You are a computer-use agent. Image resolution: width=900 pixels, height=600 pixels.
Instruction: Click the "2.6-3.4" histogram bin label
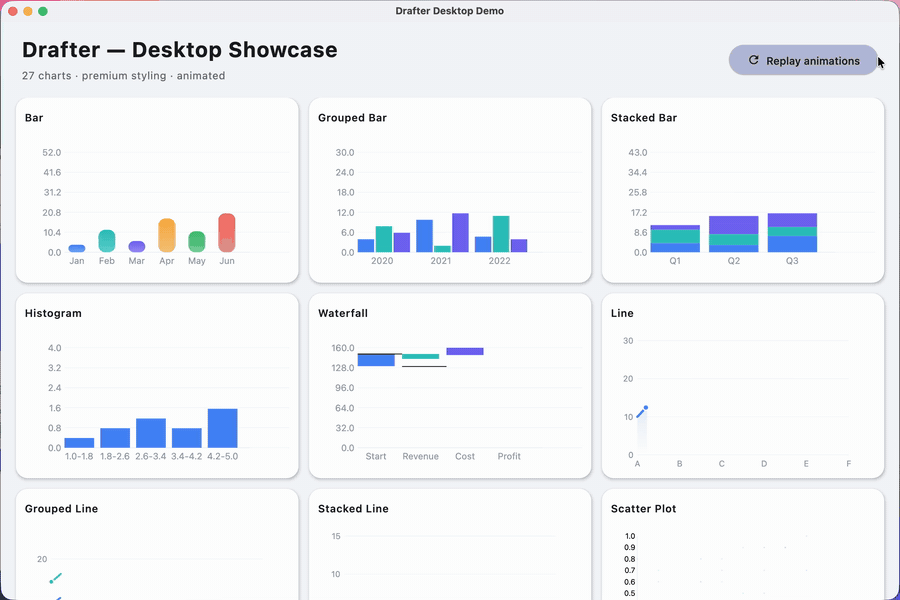click(150, 456)
